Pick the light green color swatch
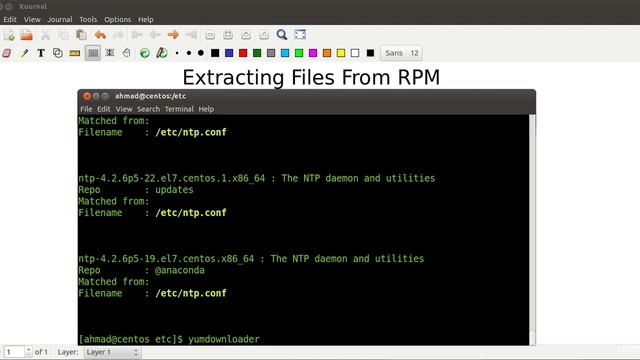 pyautogui.click(x=299, y=53)
